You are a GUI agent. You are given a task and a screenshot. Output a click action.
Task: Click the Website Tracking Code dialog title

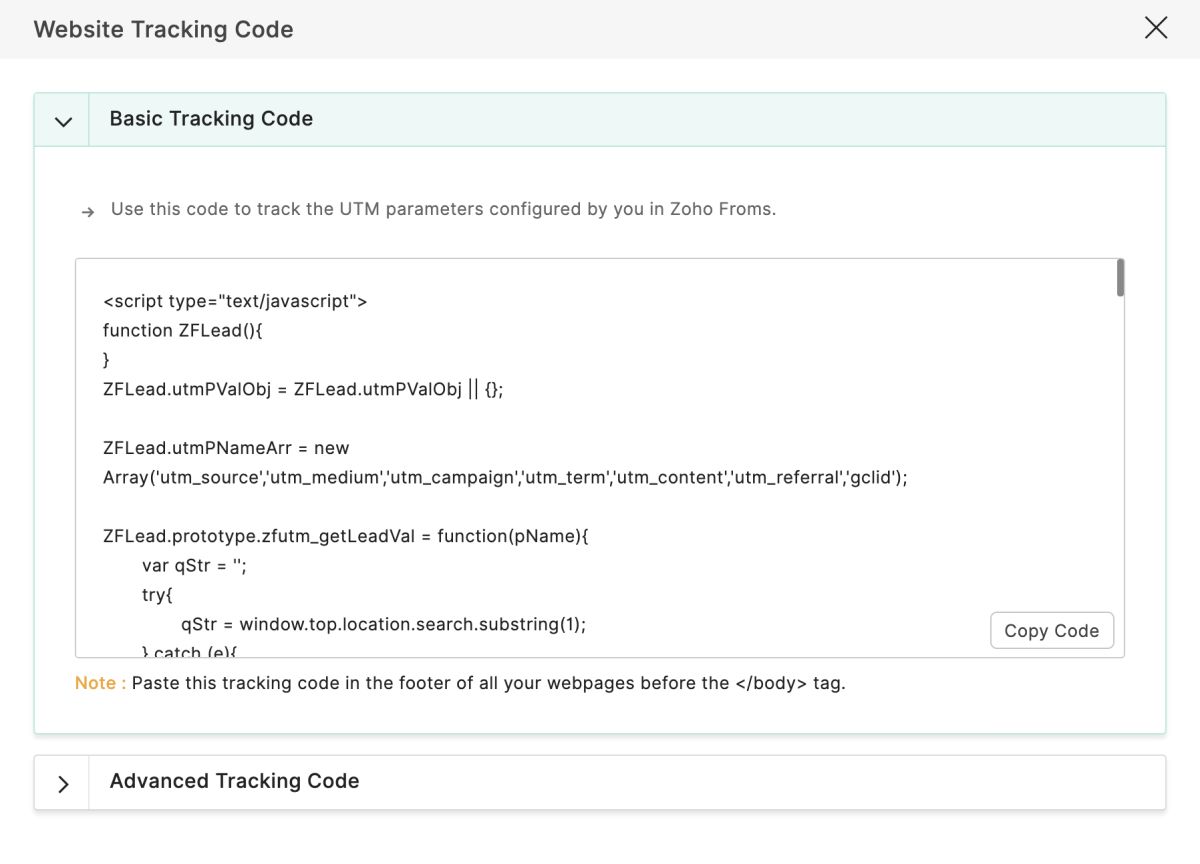[163, 29]
